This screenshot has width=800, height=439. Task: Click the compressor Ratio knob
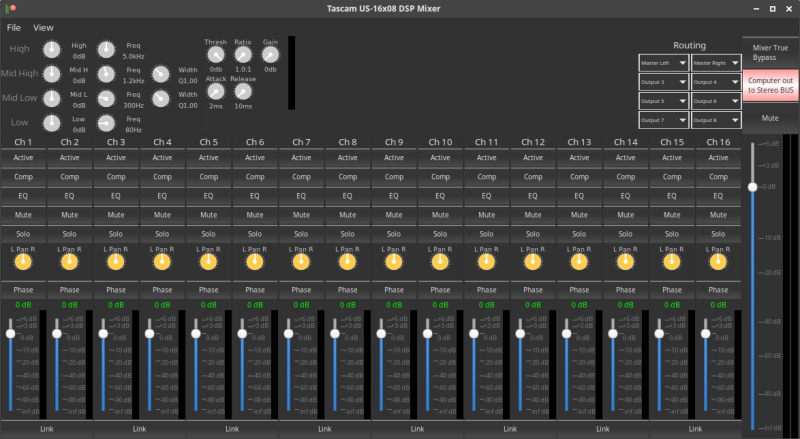tap(243, 55)
